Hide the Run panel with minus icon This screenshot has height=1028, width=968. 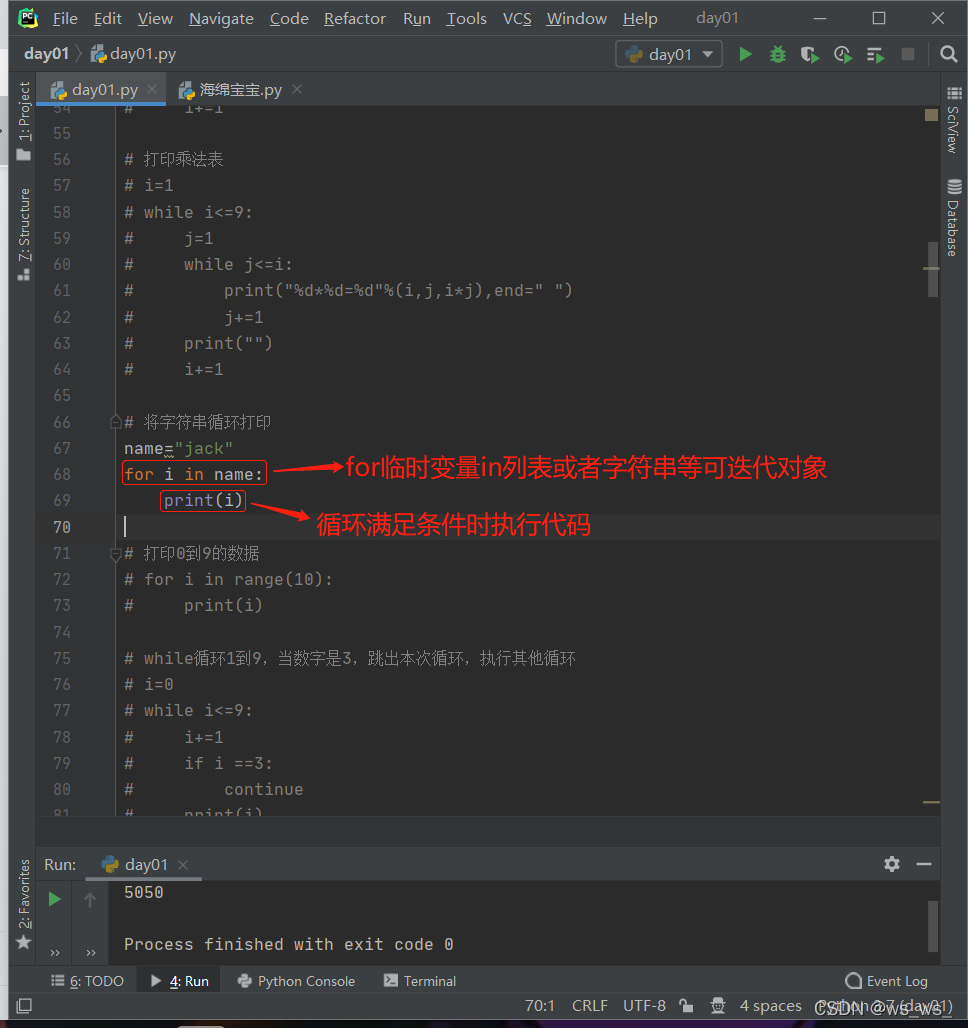(924, 864)
